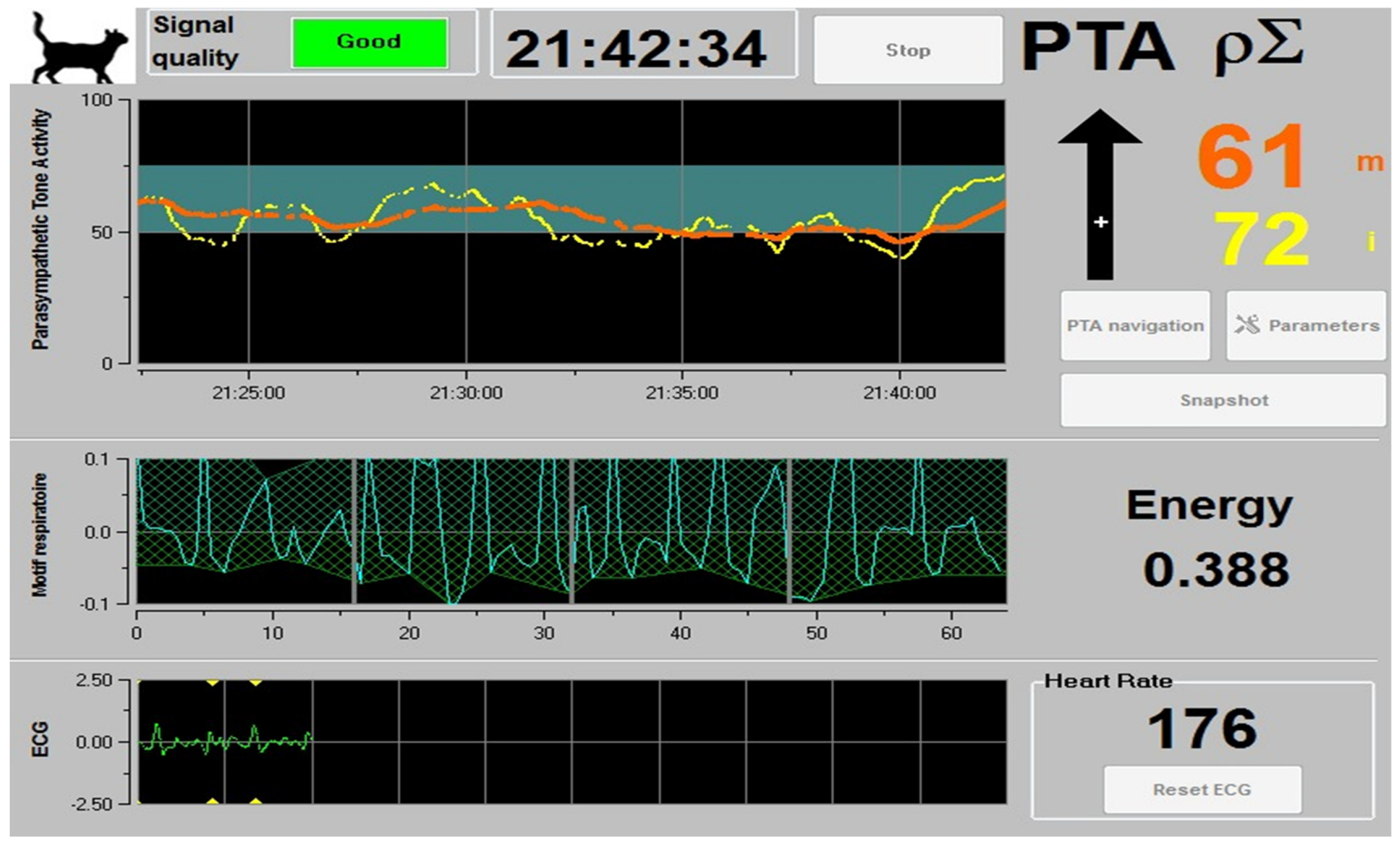Click the black upward trend arrow
The width and height of the screenshot is (1400, 845).
(x=1100, y=171)
